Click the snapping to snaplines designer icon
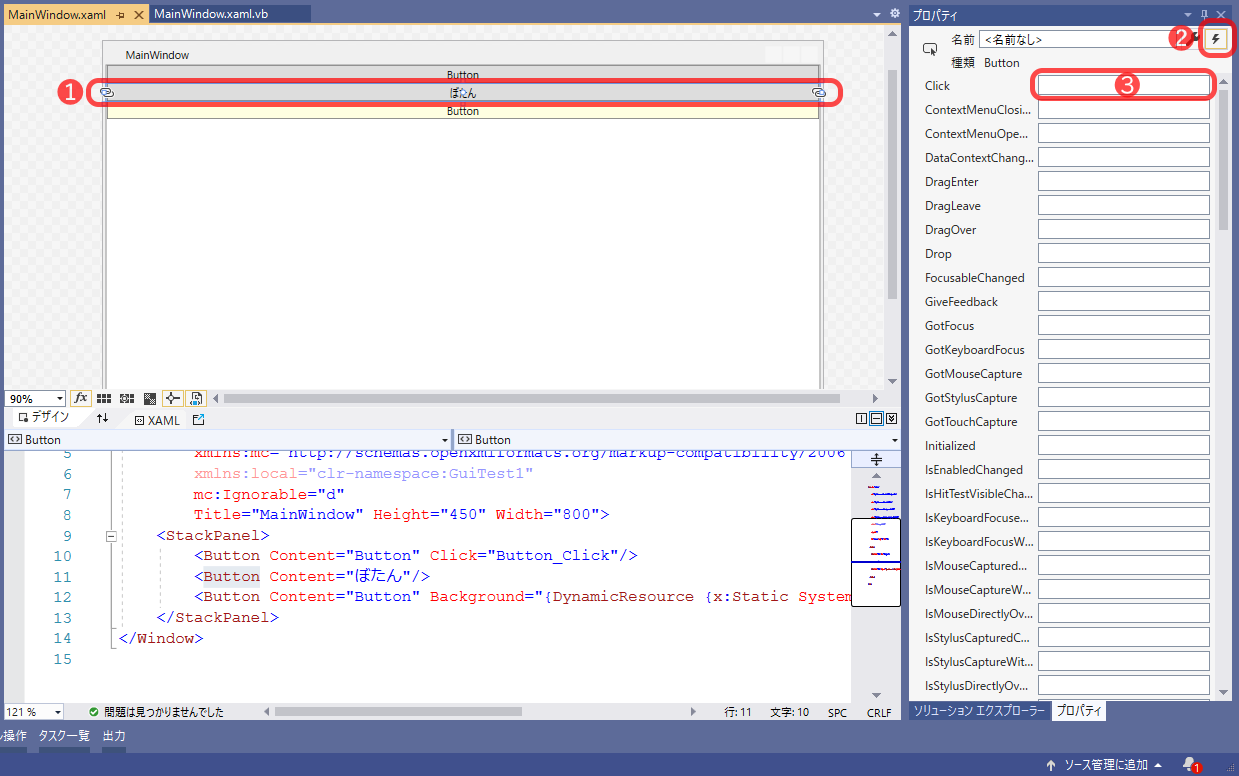The width and height of the screenshot is (1239, 776). [x=171, y=397]
